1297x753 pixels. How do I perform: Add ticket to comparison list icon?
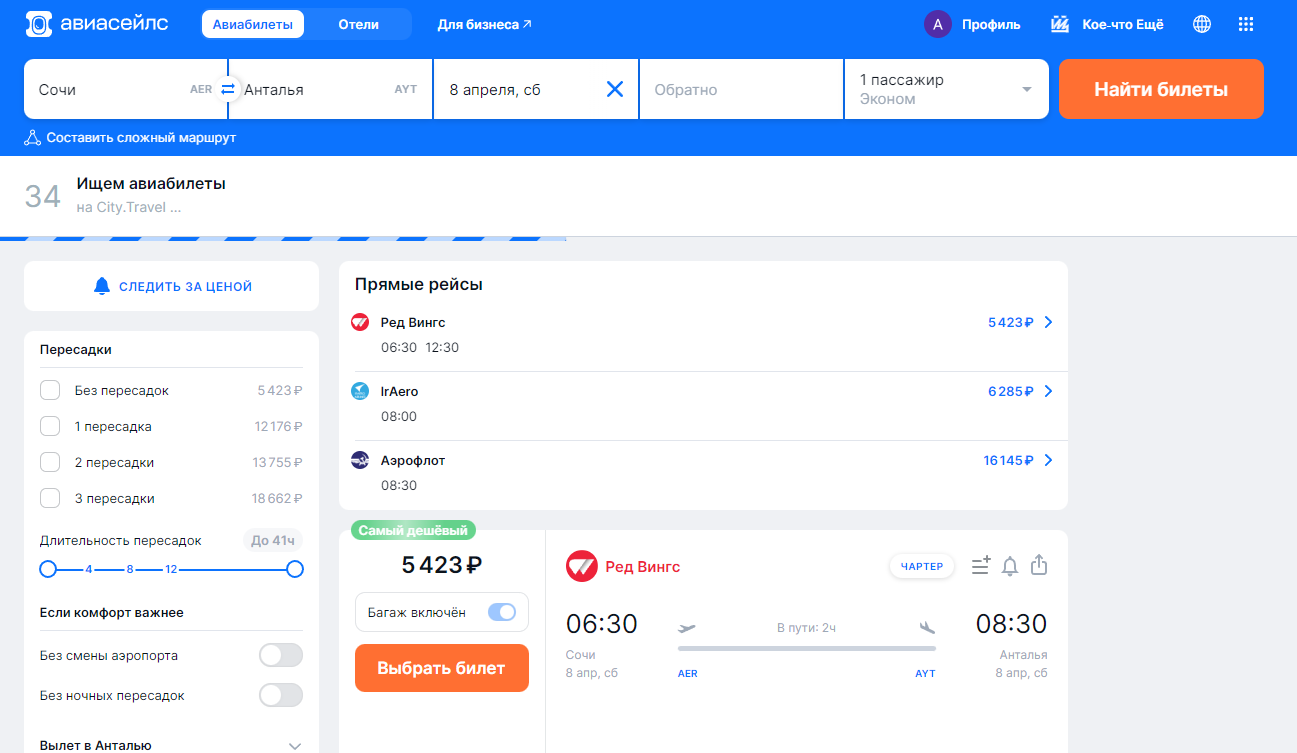980,566
